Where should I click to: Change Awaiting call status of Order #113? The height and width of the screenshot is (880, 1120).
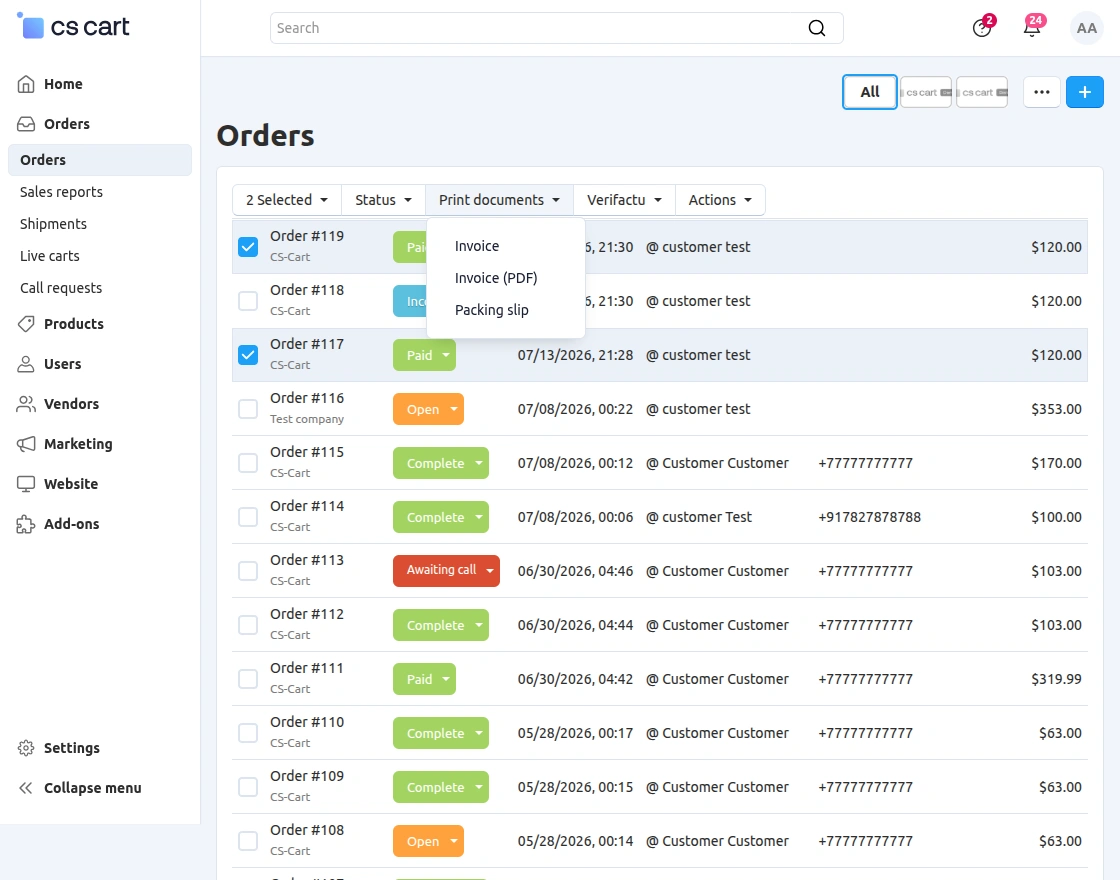tap(446, 571)
